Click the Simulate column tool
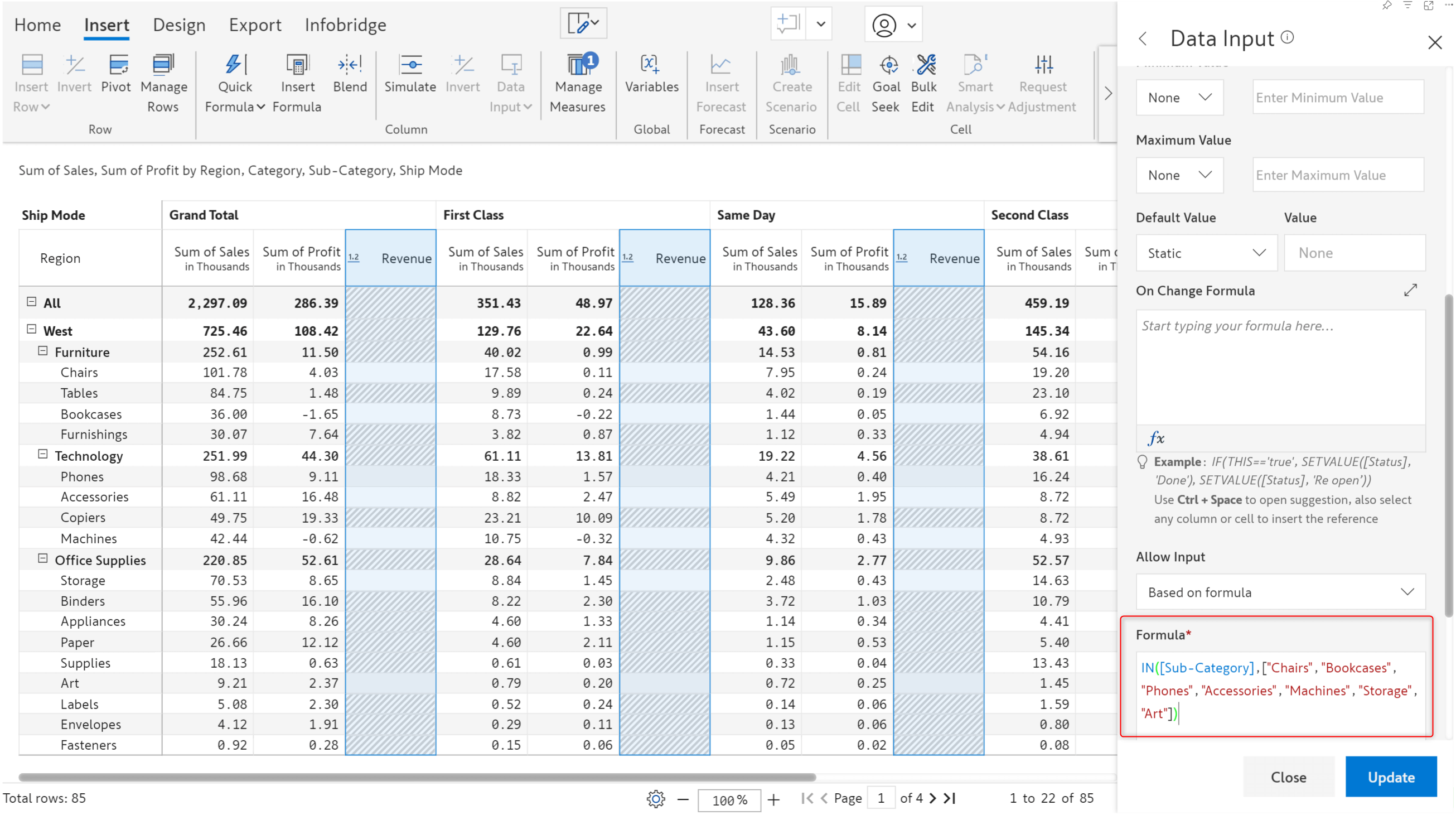Viewport: 1456px width, 815px height. (410, 74)
